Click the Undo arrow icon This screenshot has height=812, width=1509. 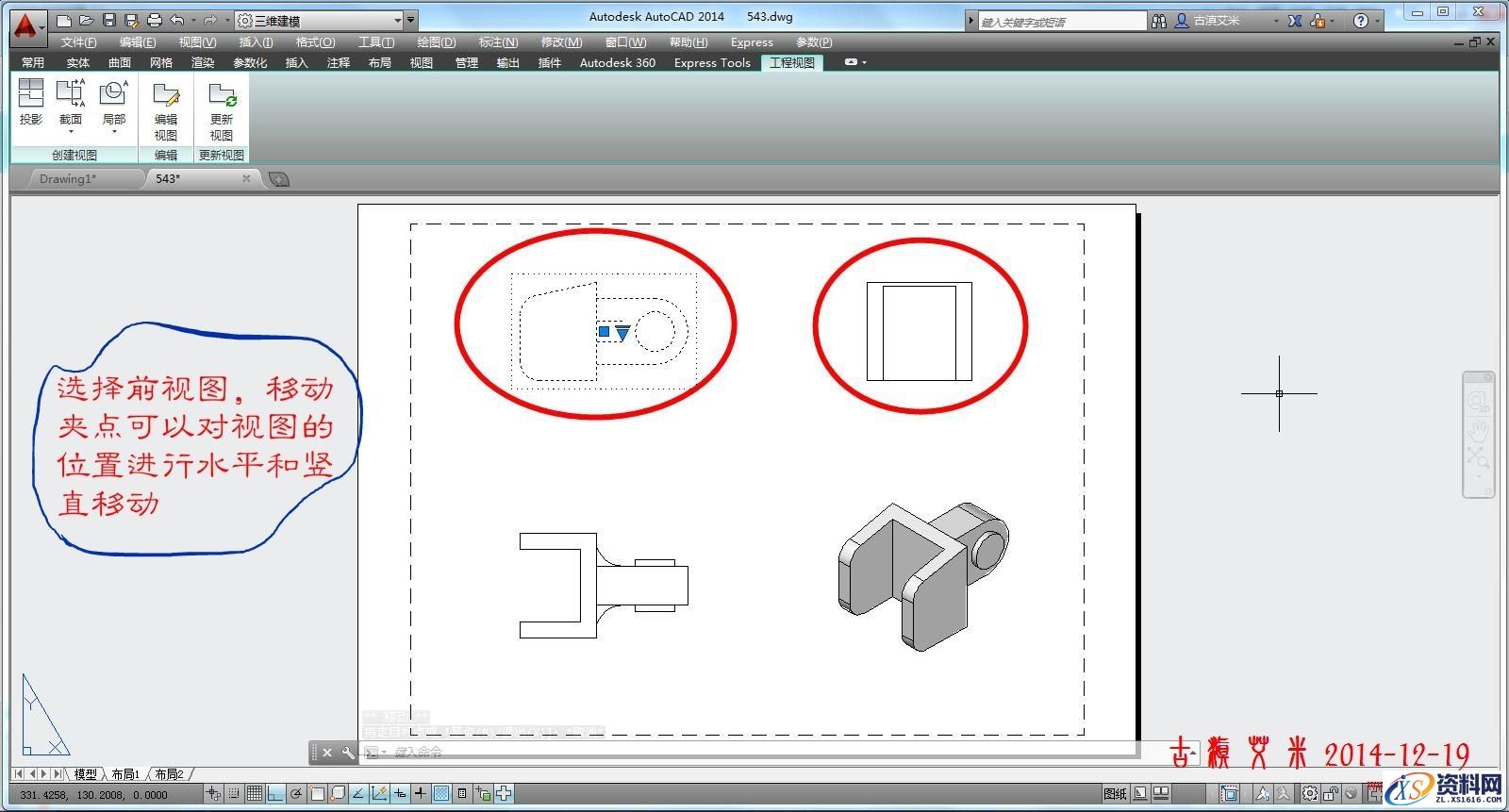[x=177, y=20]
